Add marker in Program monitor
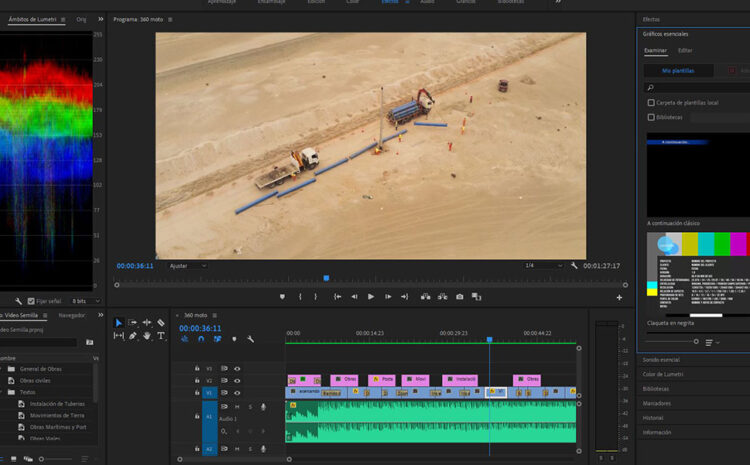Image resolution: width=750 pixels, height=465 pixels. [x=282, y=297]
